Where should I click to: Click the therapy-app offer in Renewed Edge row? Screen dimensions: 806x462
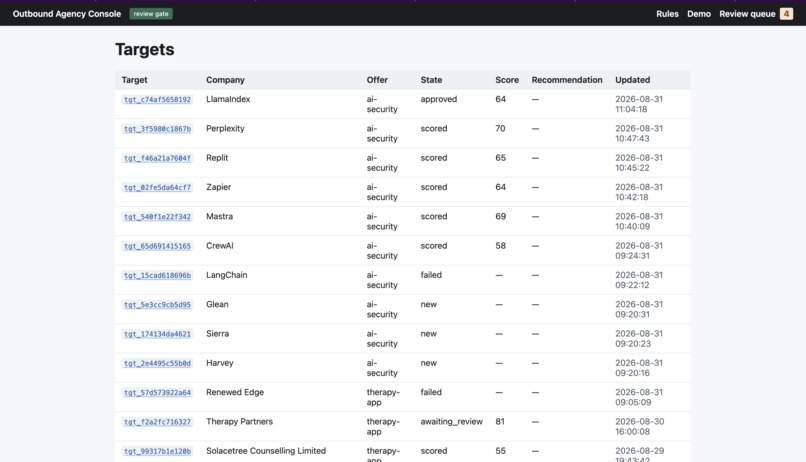point(383,397)
